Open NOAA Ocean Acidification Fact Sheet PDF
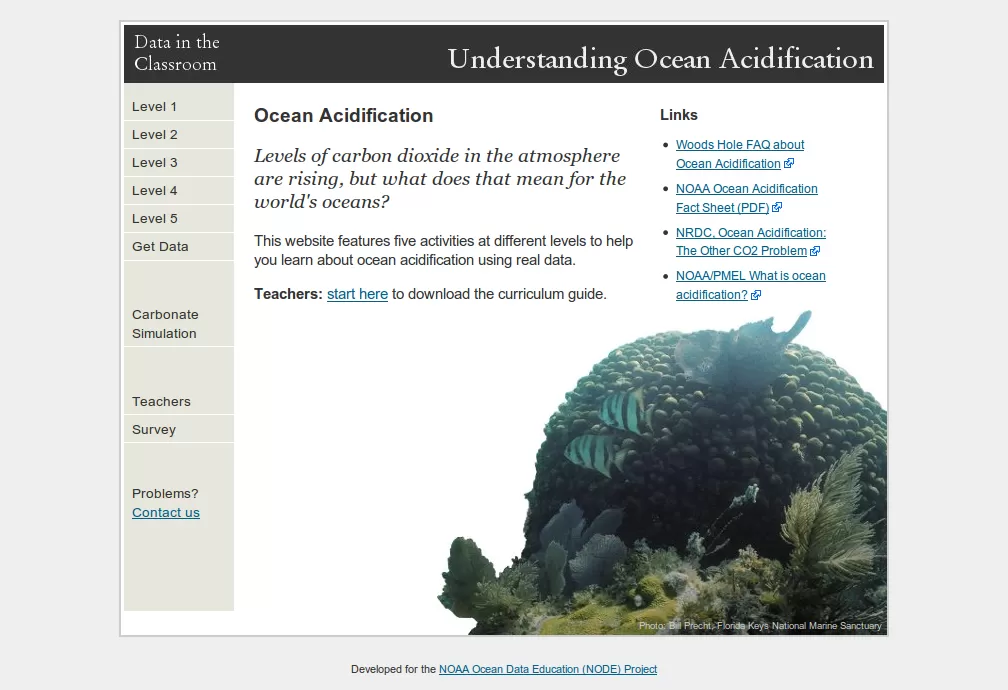 tap(746, 189)
